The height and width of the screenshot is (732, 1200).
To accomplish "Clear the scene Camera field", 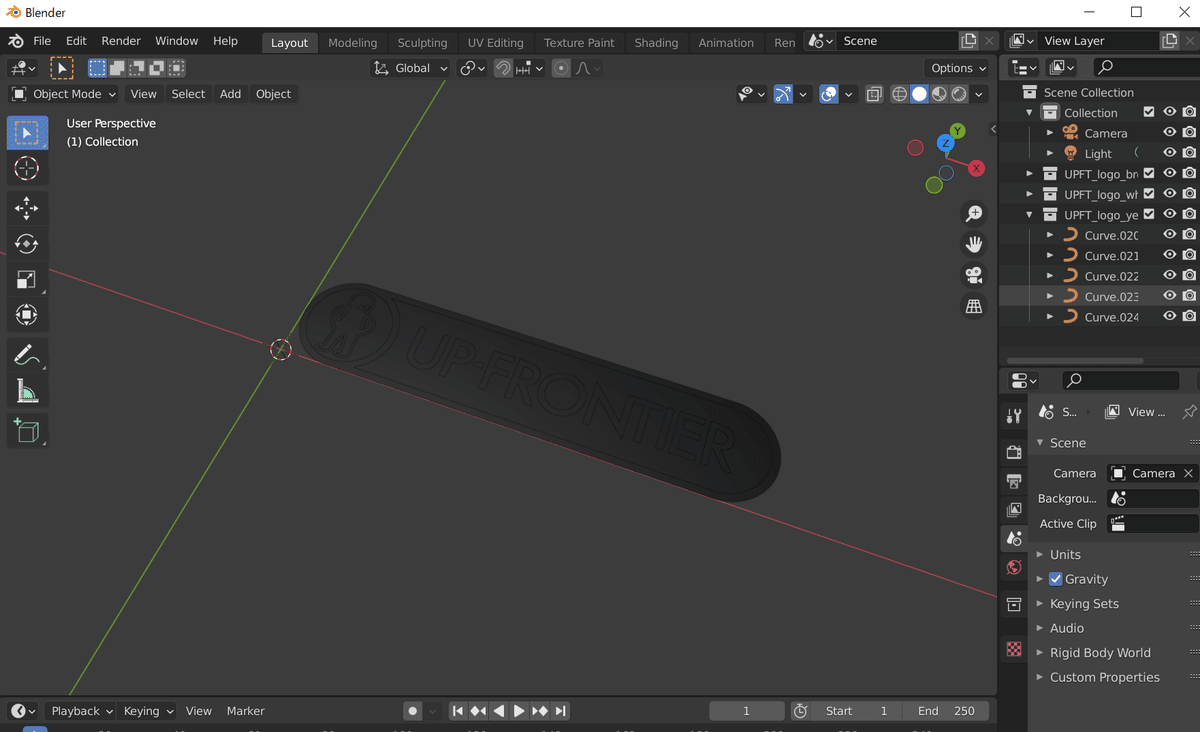I will pos(1188,473).
